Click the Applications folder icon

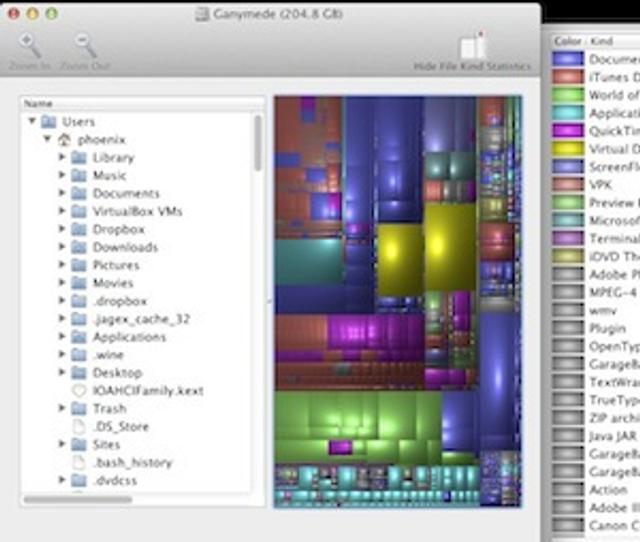(x=79, y=337)
